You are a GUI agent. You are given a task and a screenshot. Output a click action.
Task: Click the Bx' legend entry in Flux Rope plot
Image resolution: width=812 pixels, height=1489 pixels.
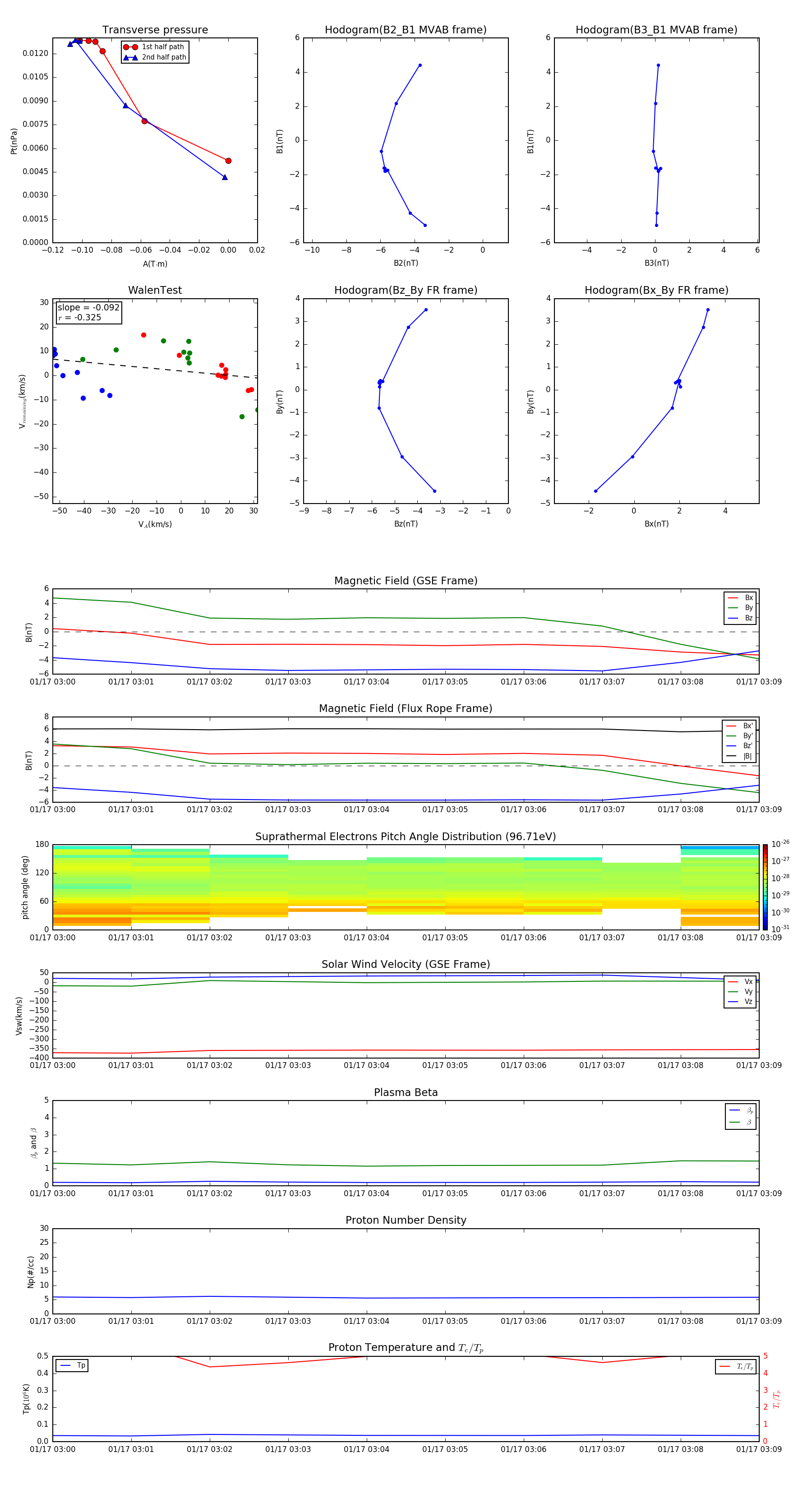739,726
